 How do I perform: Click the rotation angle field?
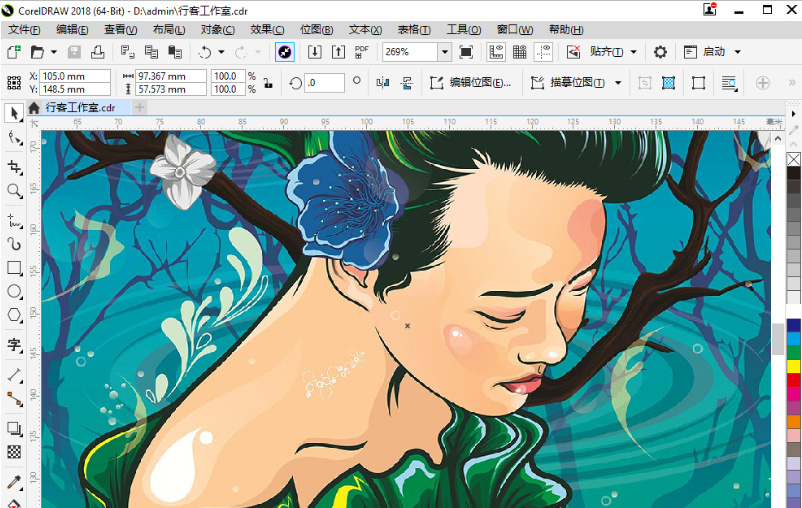325,82
